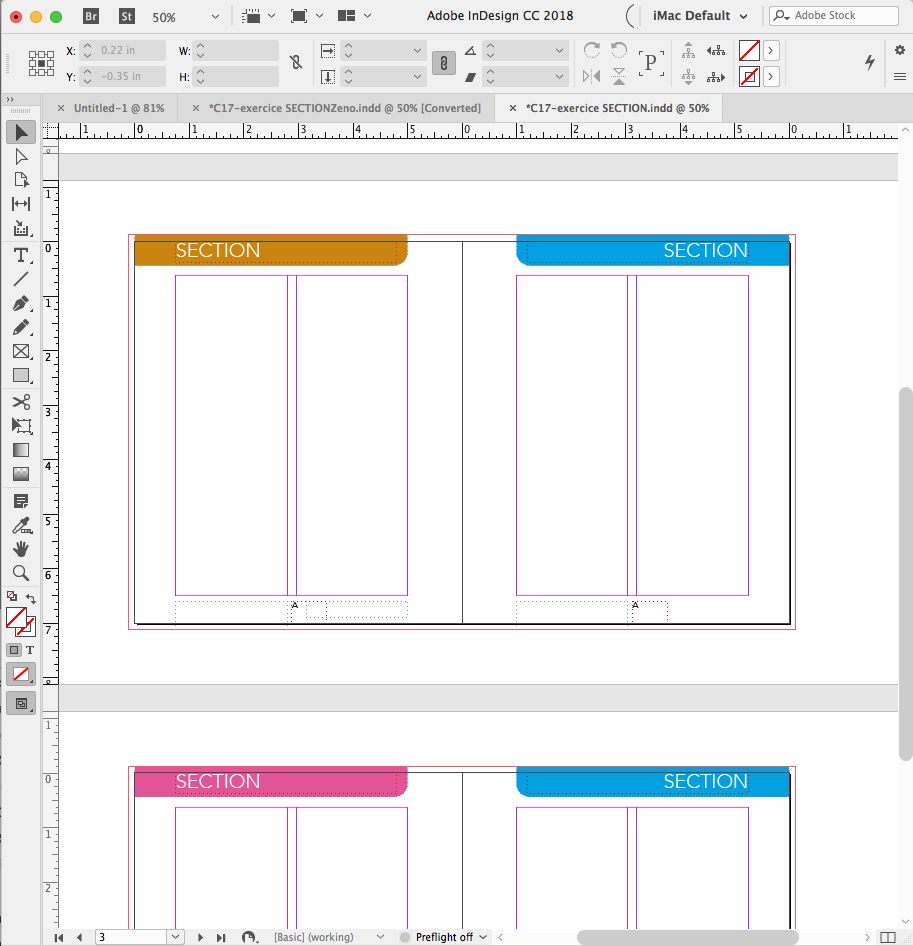Go to the first page
Viewport: 913px width, 946px height.
[x=59, y=937]
